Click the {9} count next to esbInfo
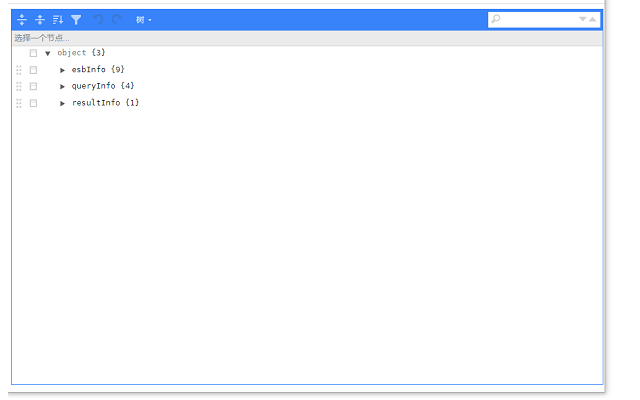 click(118, 69)
